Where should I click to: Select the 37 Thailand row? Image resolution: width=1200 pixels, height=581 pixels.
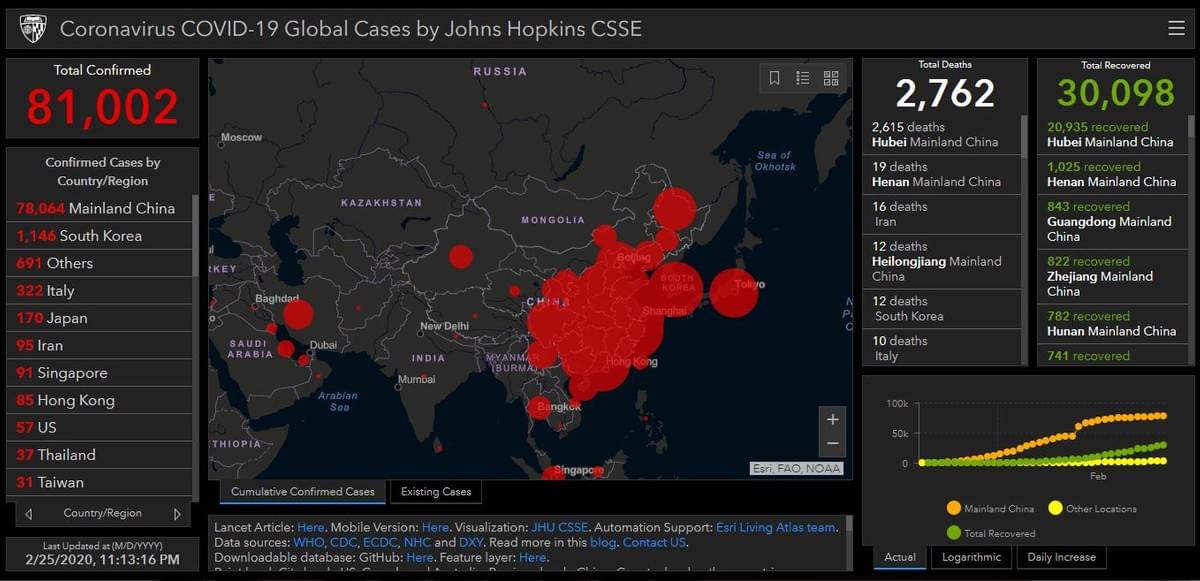tap(97, 454)
